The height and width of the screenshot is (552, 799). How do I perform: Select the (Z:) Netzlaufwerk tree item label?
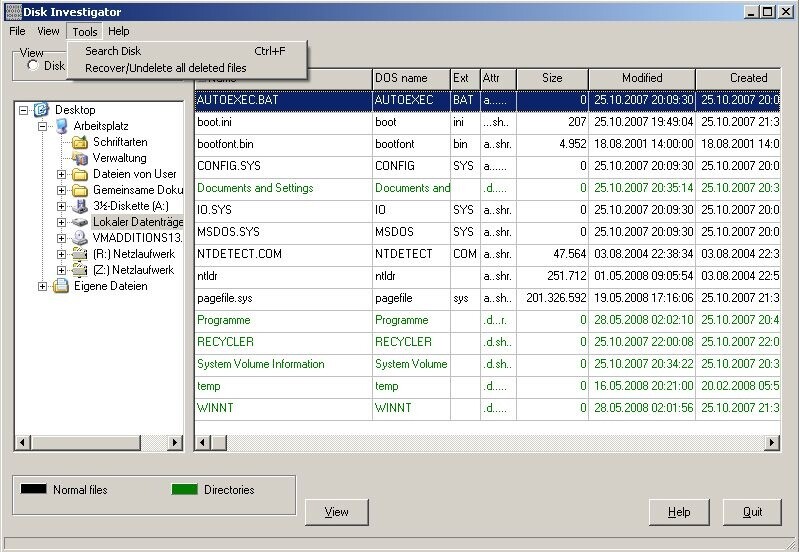click(x=134, y=270)
